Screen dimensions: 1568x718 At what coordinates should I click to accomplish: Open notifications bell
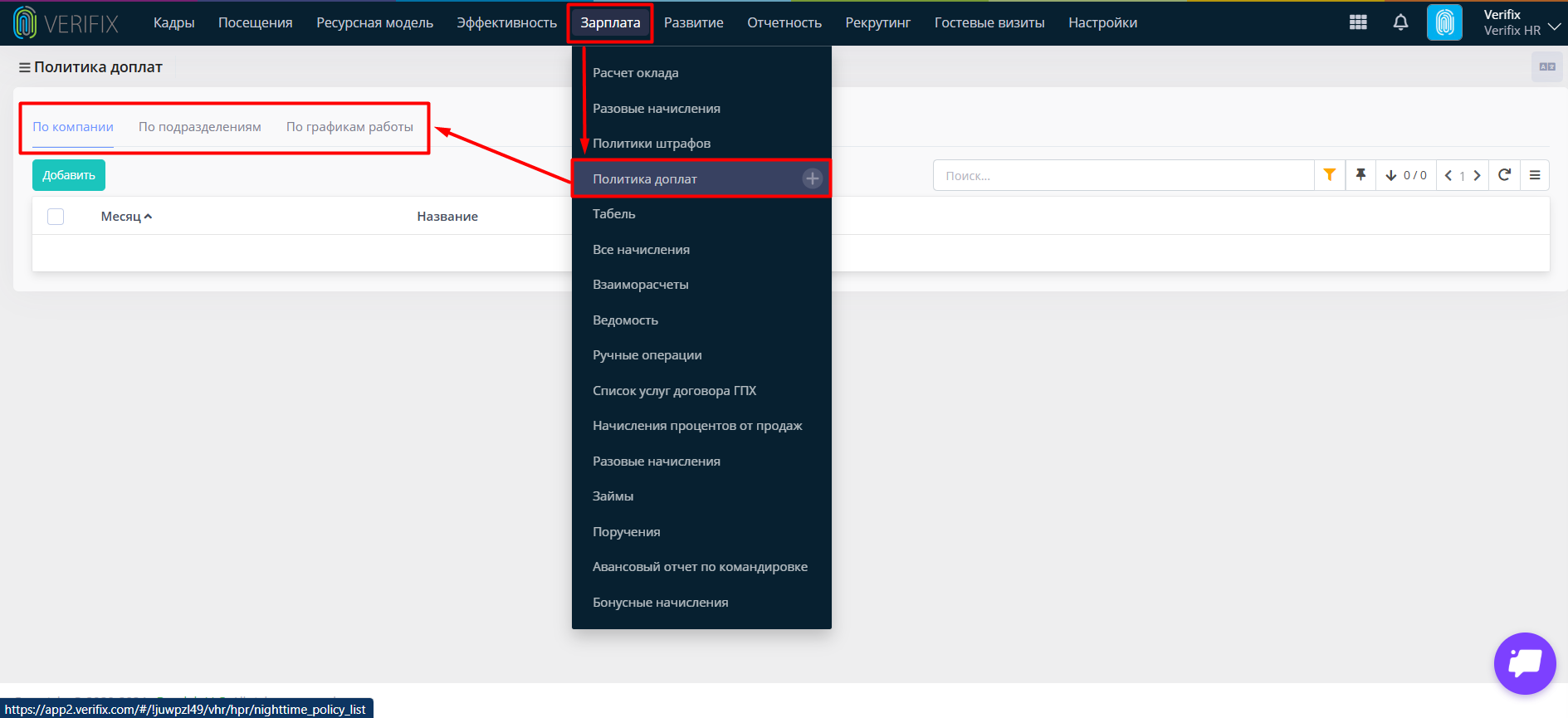pyautogui.click(x=1400, y=22)
